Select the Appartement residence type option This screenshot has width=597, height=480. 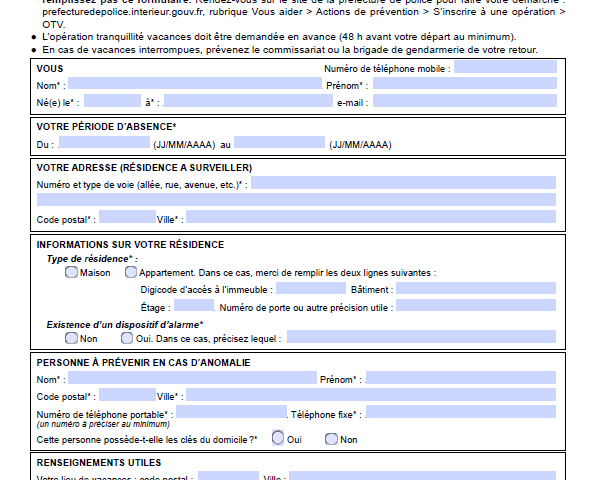click(131, 272)
